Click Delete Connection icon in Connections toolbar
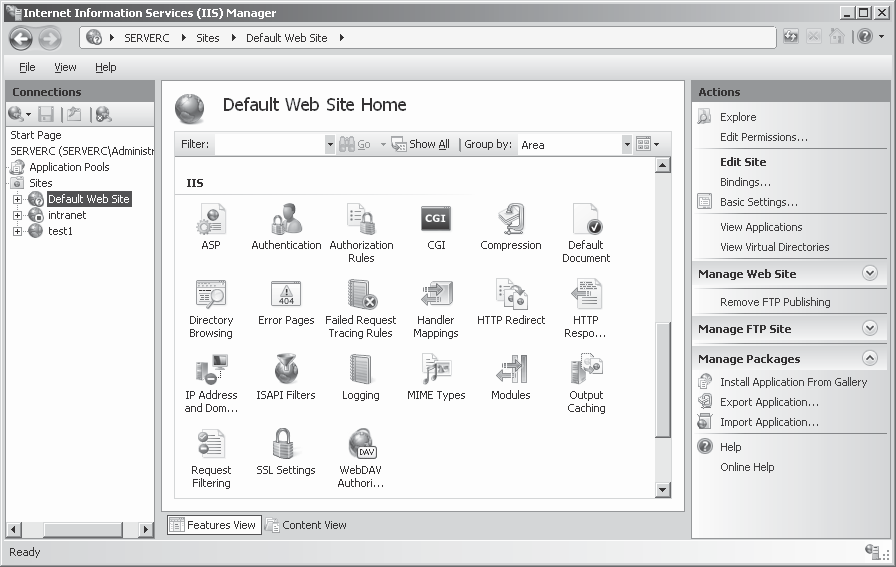 pyautogui.click(x=103, y=114)
